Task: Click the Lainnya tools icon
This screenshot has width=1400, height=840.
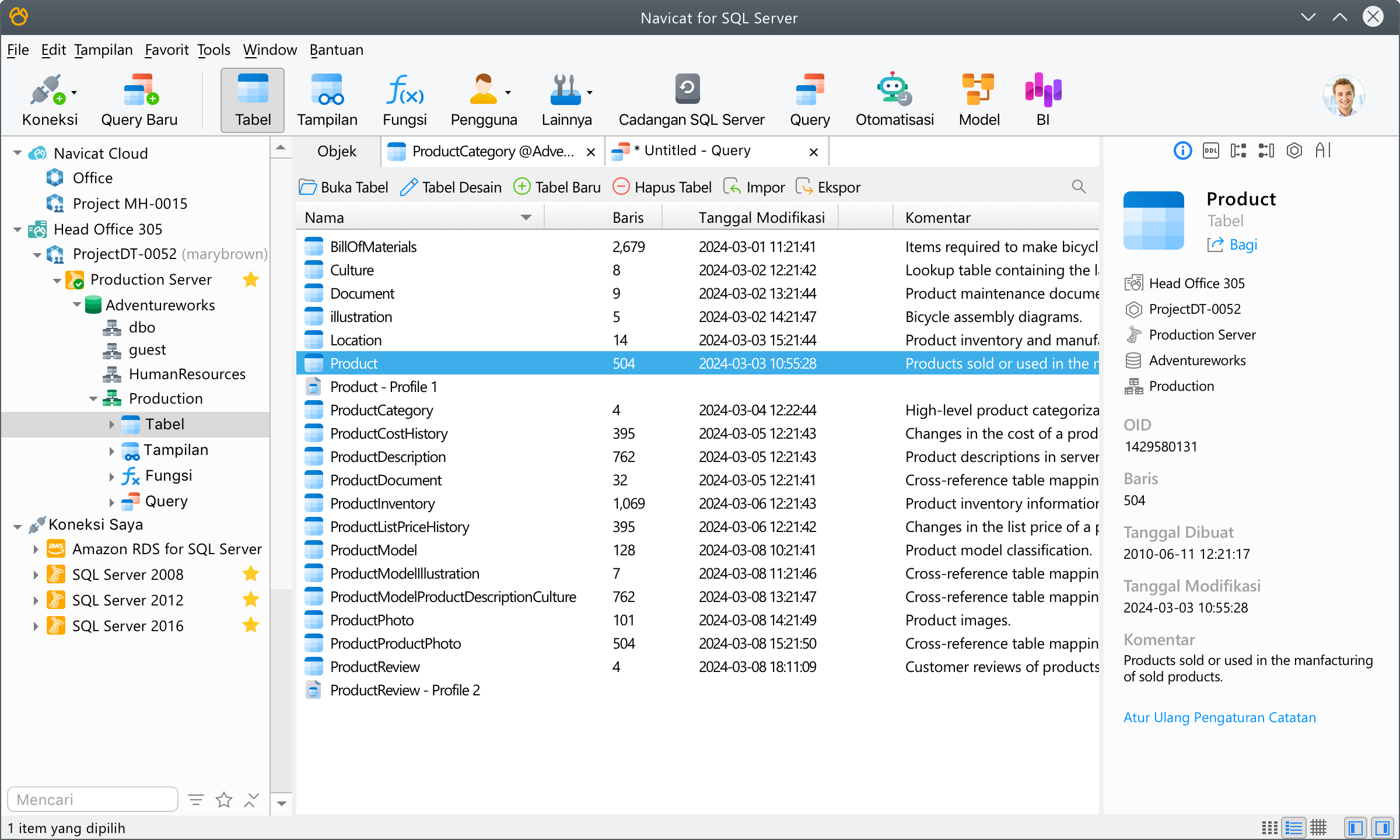Action: coord(565,89)
